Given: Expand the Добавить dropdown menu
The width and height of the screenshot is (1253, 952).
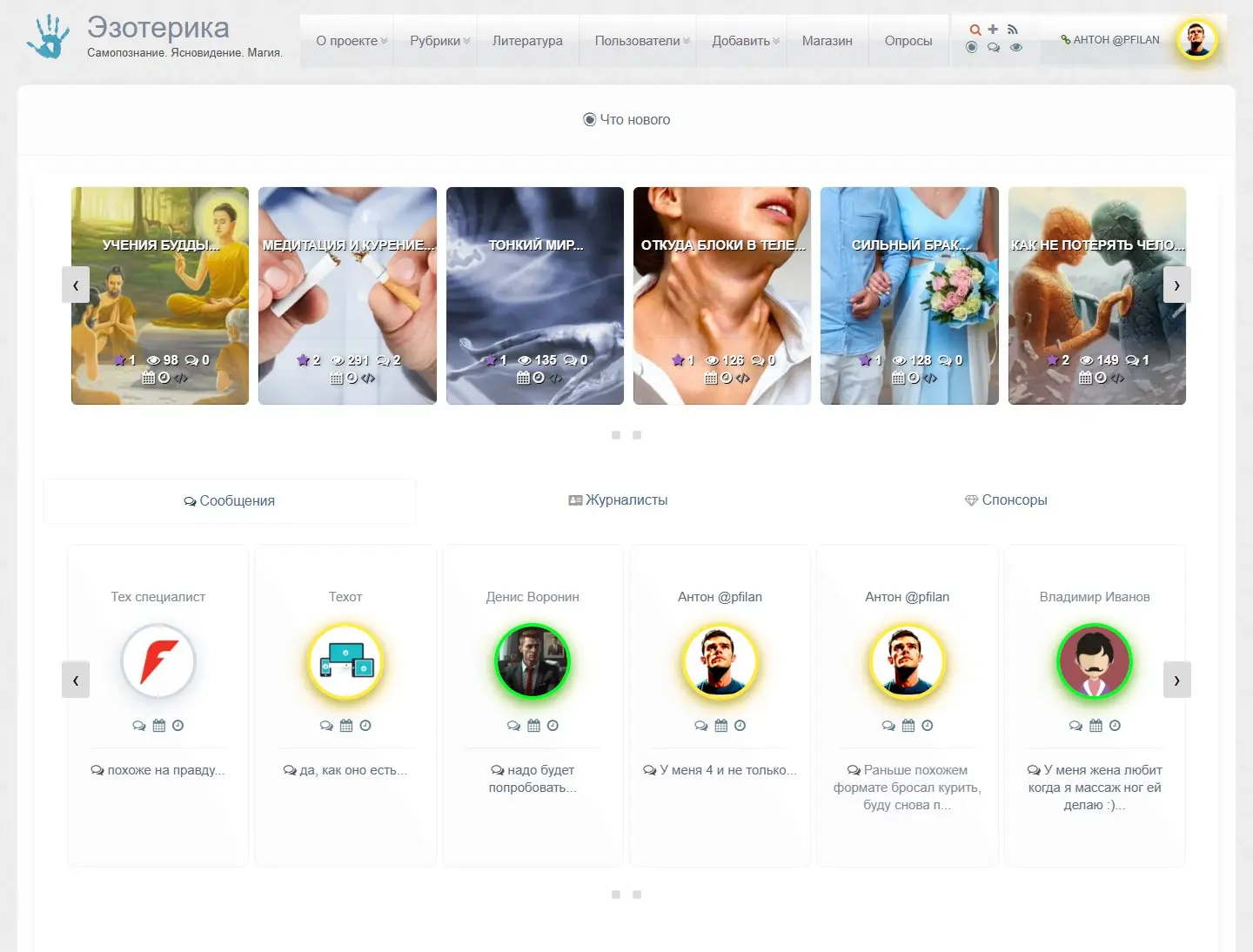Looking at the screenshot, I should (x=746, y=41).
